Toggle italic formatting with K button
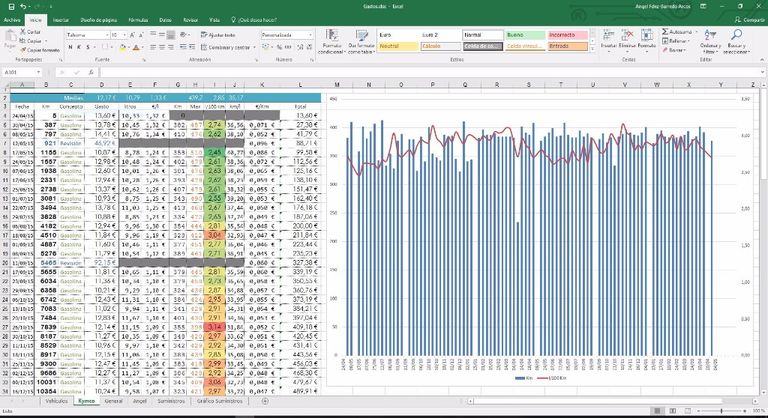The width and height of the screenshot is (768, 418). (x=80, y=46)
